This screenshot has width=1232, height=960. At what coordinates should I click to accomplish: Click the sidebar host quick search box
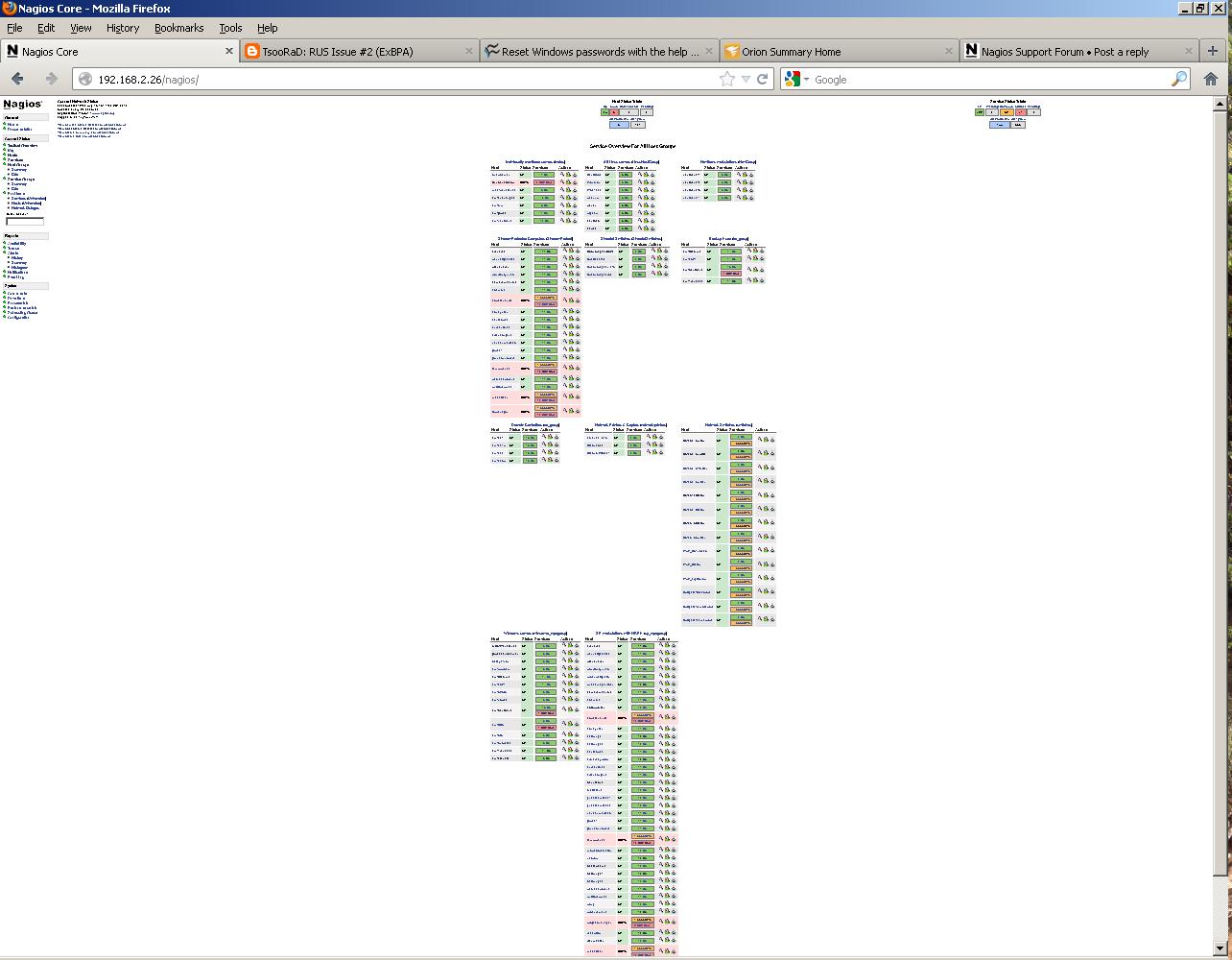(25, 222)
